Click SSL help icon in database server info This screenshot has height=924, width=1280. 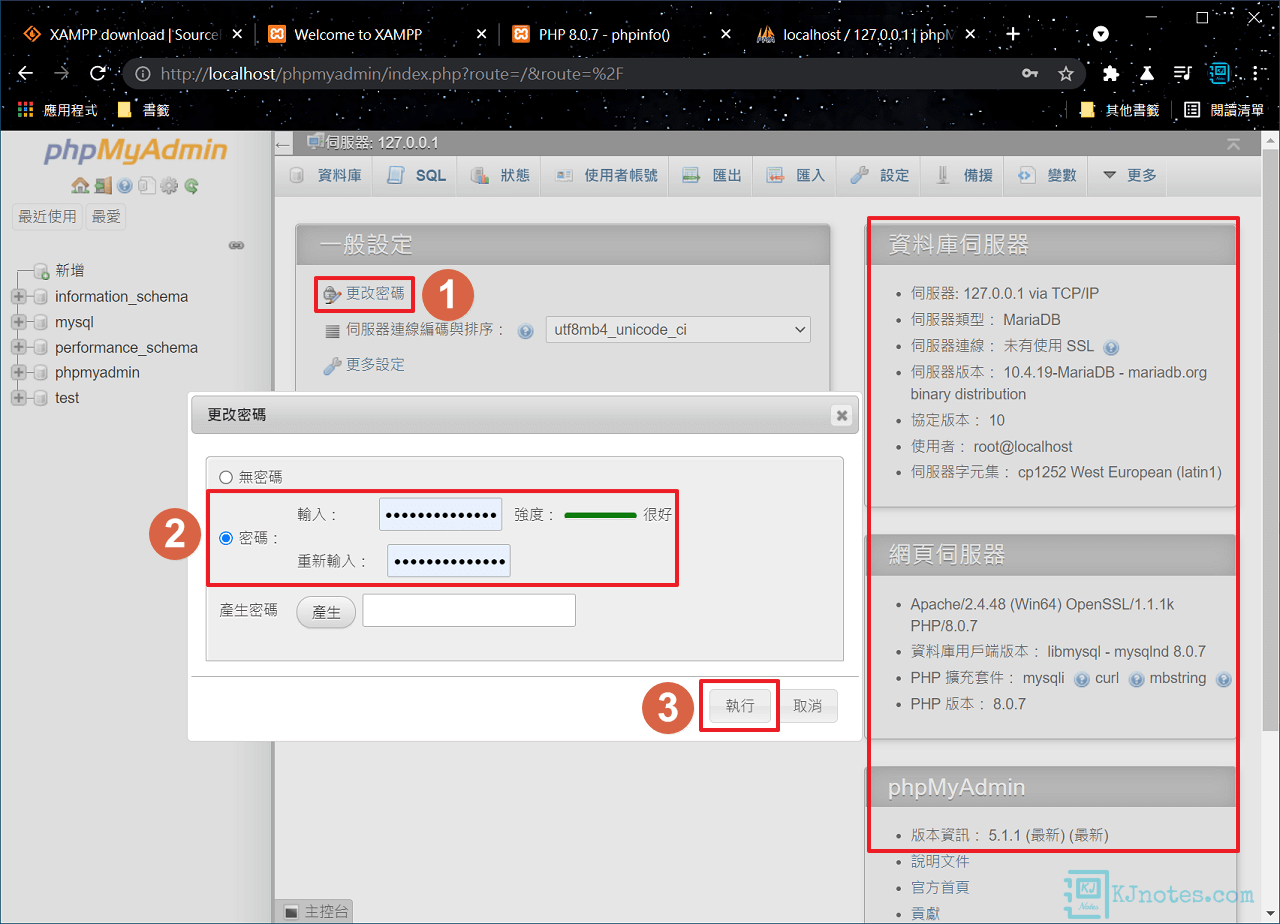1111,347
